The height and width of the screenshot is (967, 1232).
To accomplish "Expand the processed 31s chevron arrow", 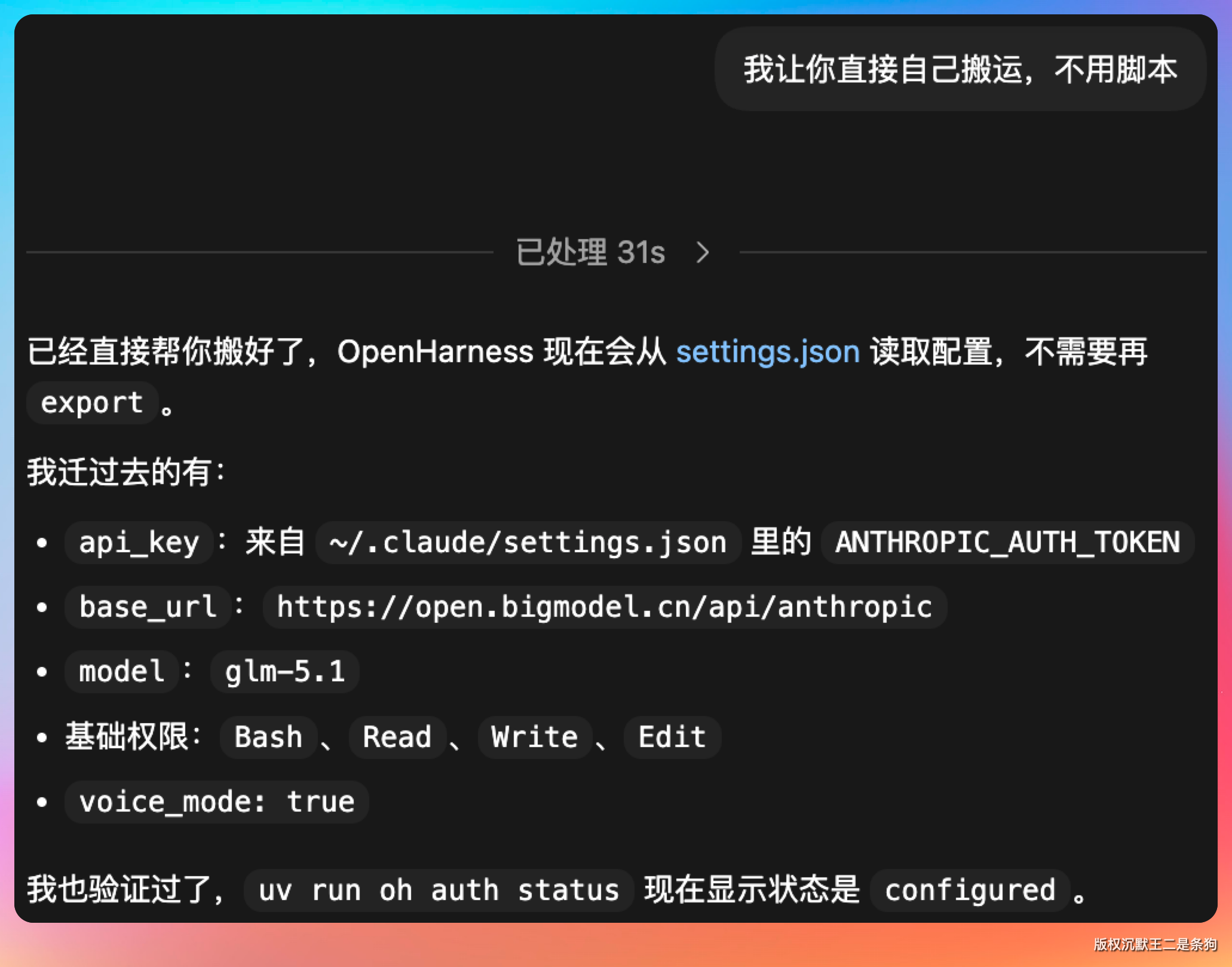I will 703,252.
